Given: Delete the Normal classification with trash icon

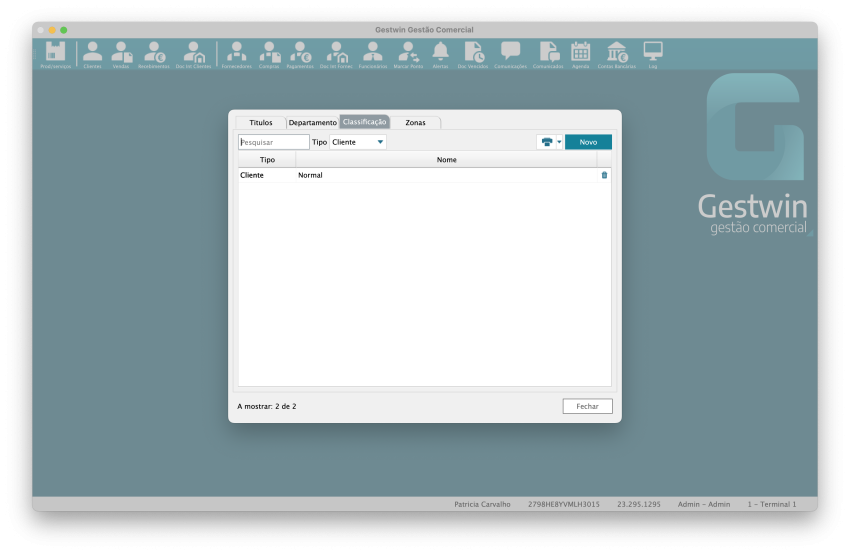Looking at the screenshot, I should click(x=604, y=175).
